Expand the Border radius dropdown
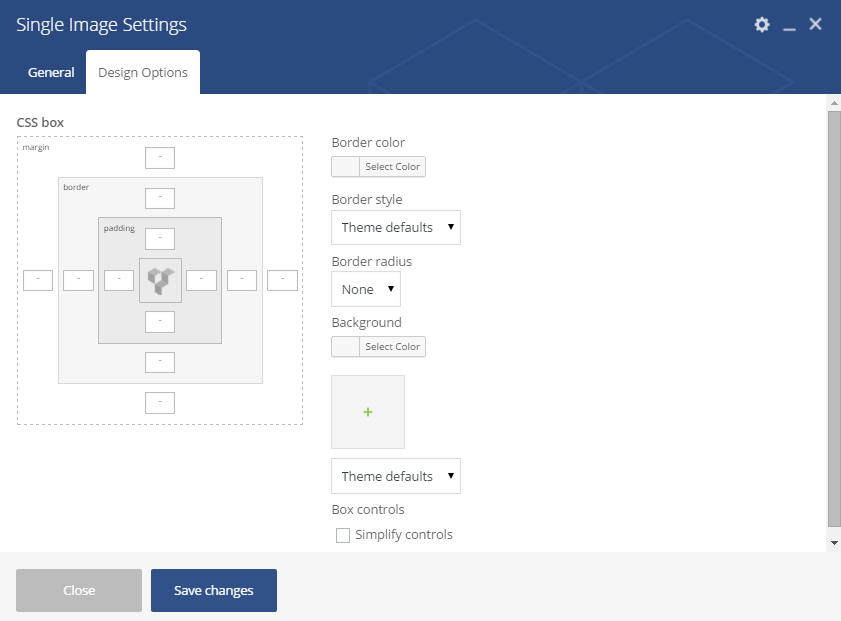 point(365,289)
